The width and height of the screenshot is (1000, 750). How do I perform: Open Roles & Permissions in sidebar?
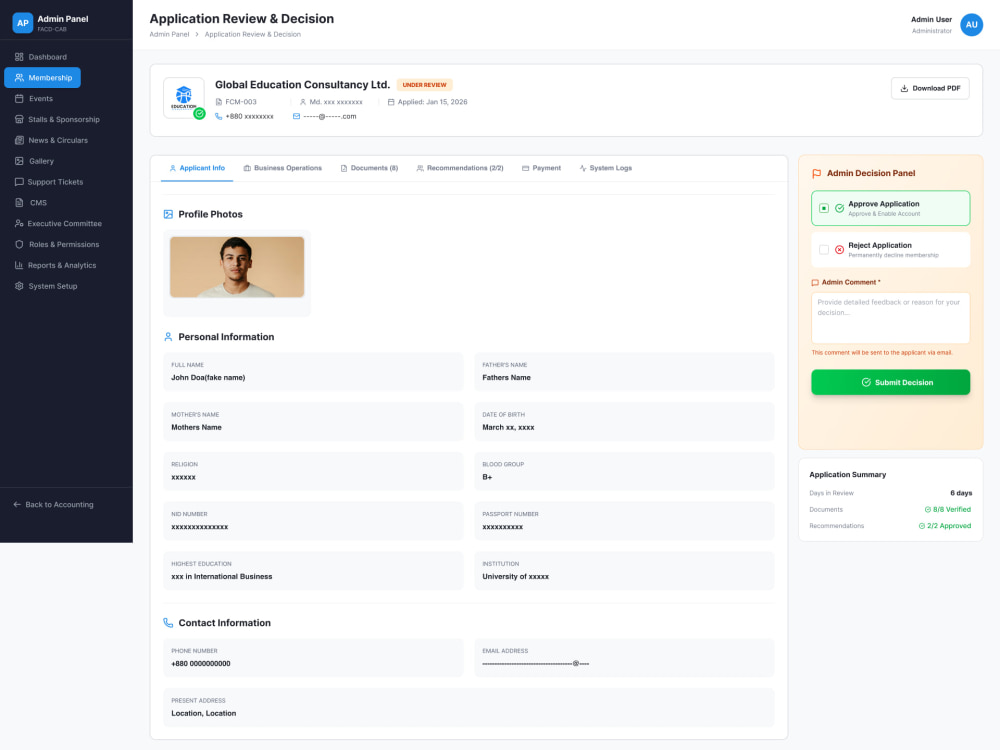[x=64, y=244]
